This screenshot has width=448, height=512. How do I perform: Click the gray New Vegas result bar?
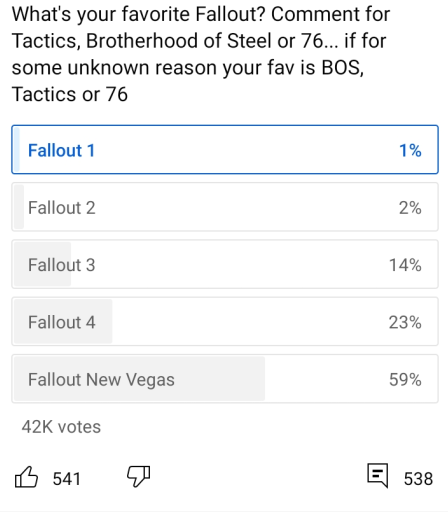pyautogui.click(x=139, y=379)
